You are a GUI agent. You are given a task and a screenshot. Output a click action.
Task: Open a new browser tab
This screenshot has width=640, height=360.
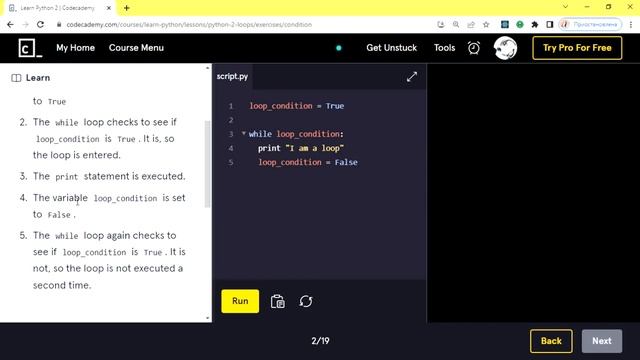tap(127, 8)
